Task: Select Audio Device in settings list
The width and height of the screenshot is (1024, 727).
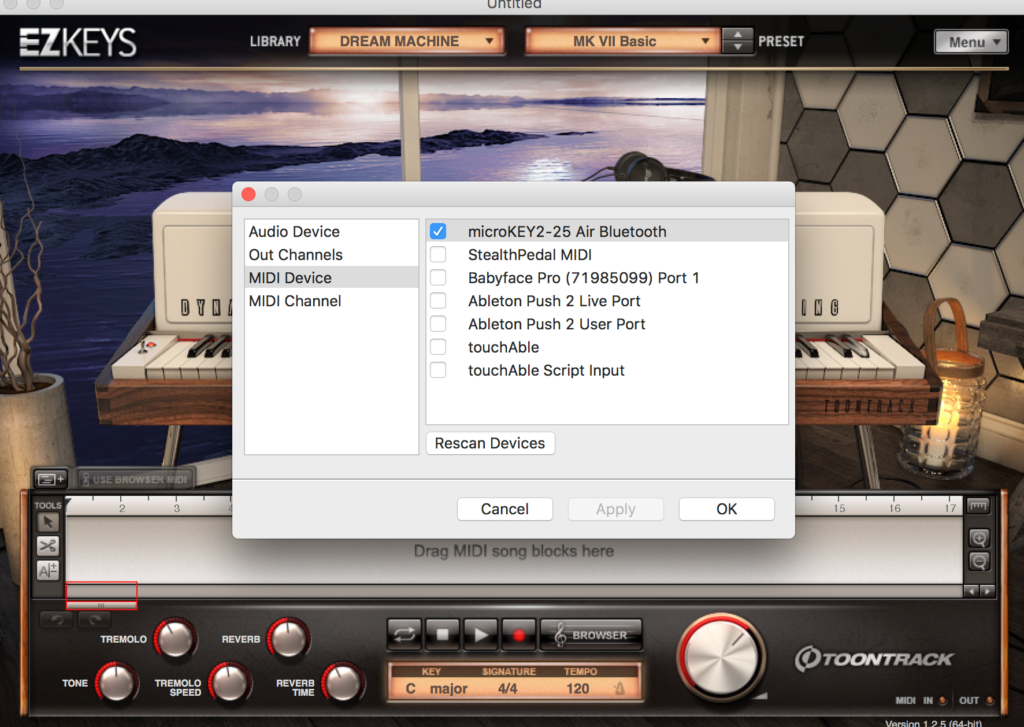Action: pos(294,231)
